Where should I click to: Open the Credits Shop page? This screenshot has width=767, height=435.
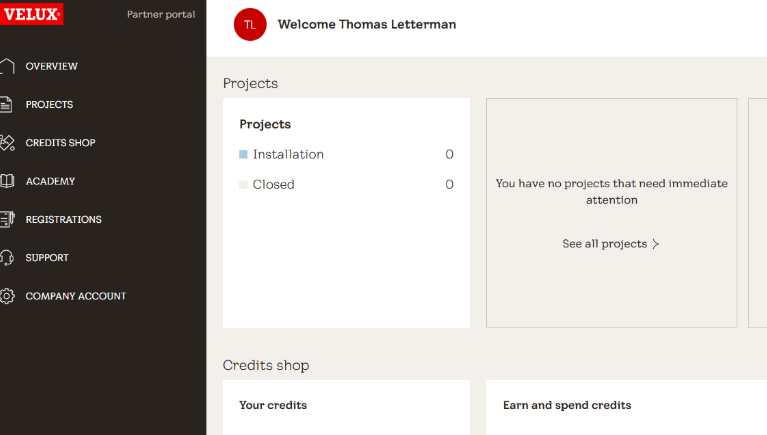coord(60,143)
